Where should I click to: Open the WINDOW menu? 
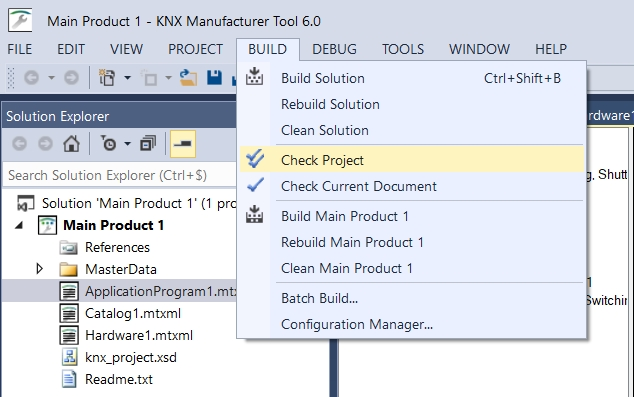[x=479, y=49]
